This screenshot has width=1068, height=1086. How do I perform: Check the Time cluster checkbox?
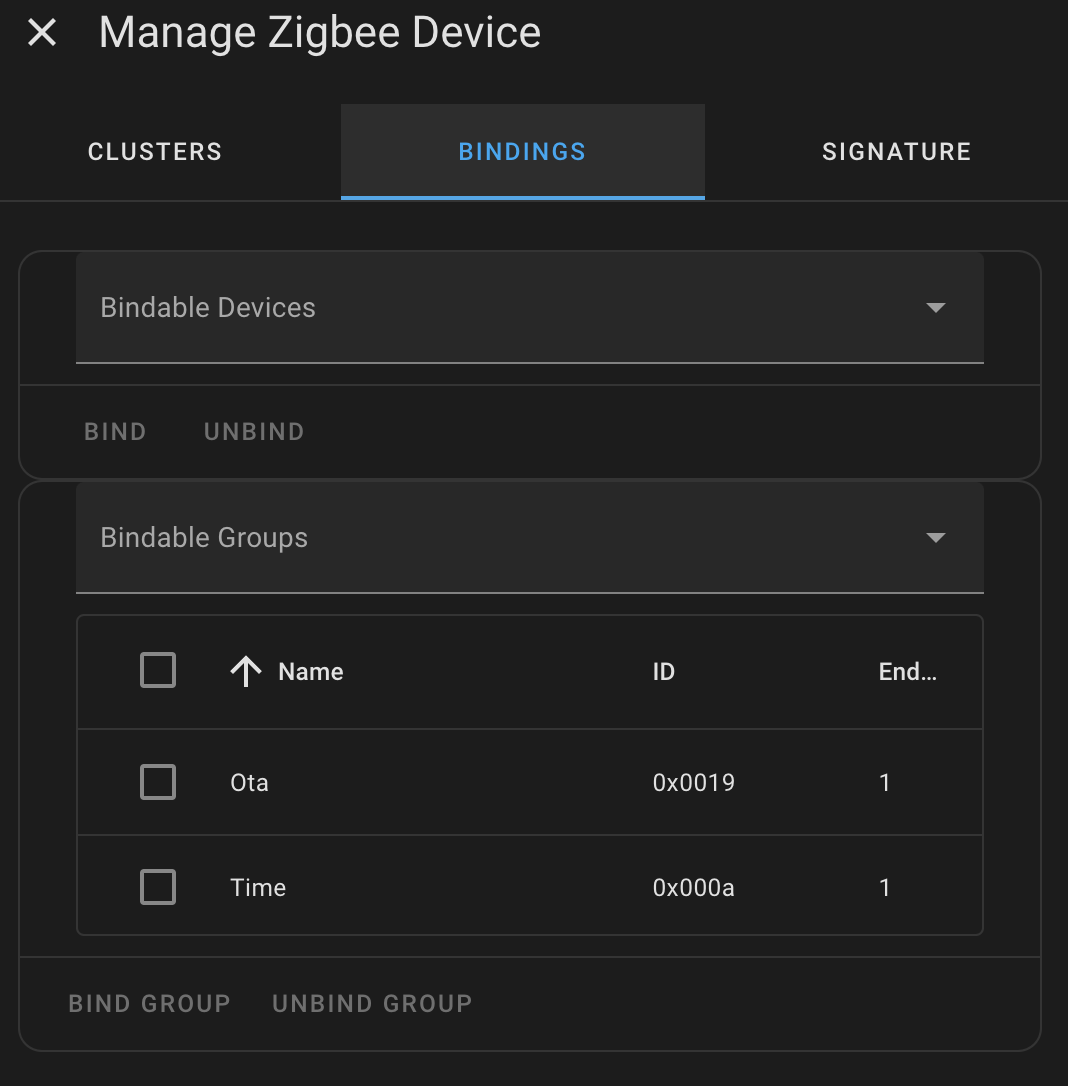tap(158, 887)
